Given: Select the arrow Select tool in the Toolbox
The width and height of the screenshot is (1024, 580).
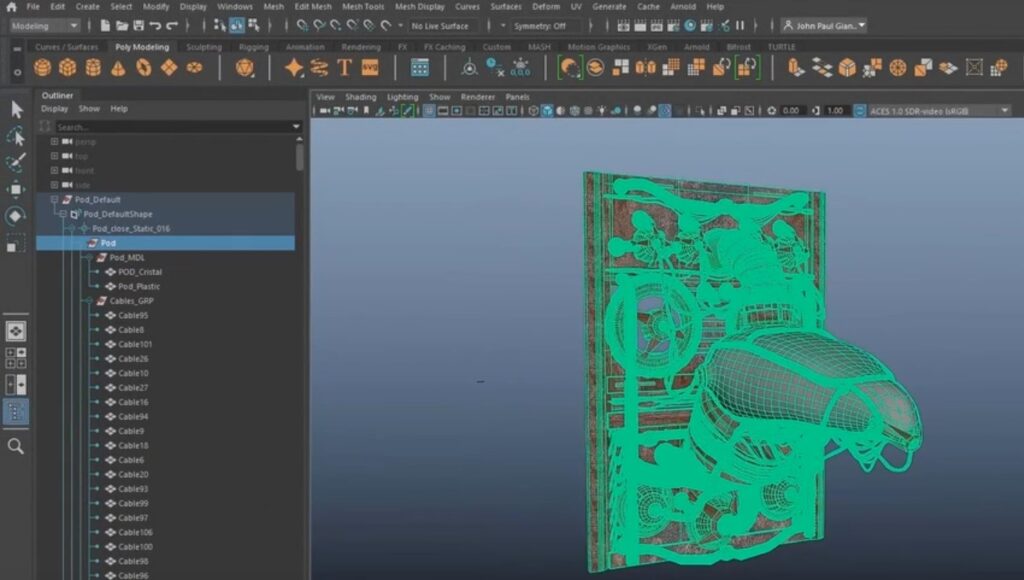Looking at the screenshot, I should click(15, 108).
